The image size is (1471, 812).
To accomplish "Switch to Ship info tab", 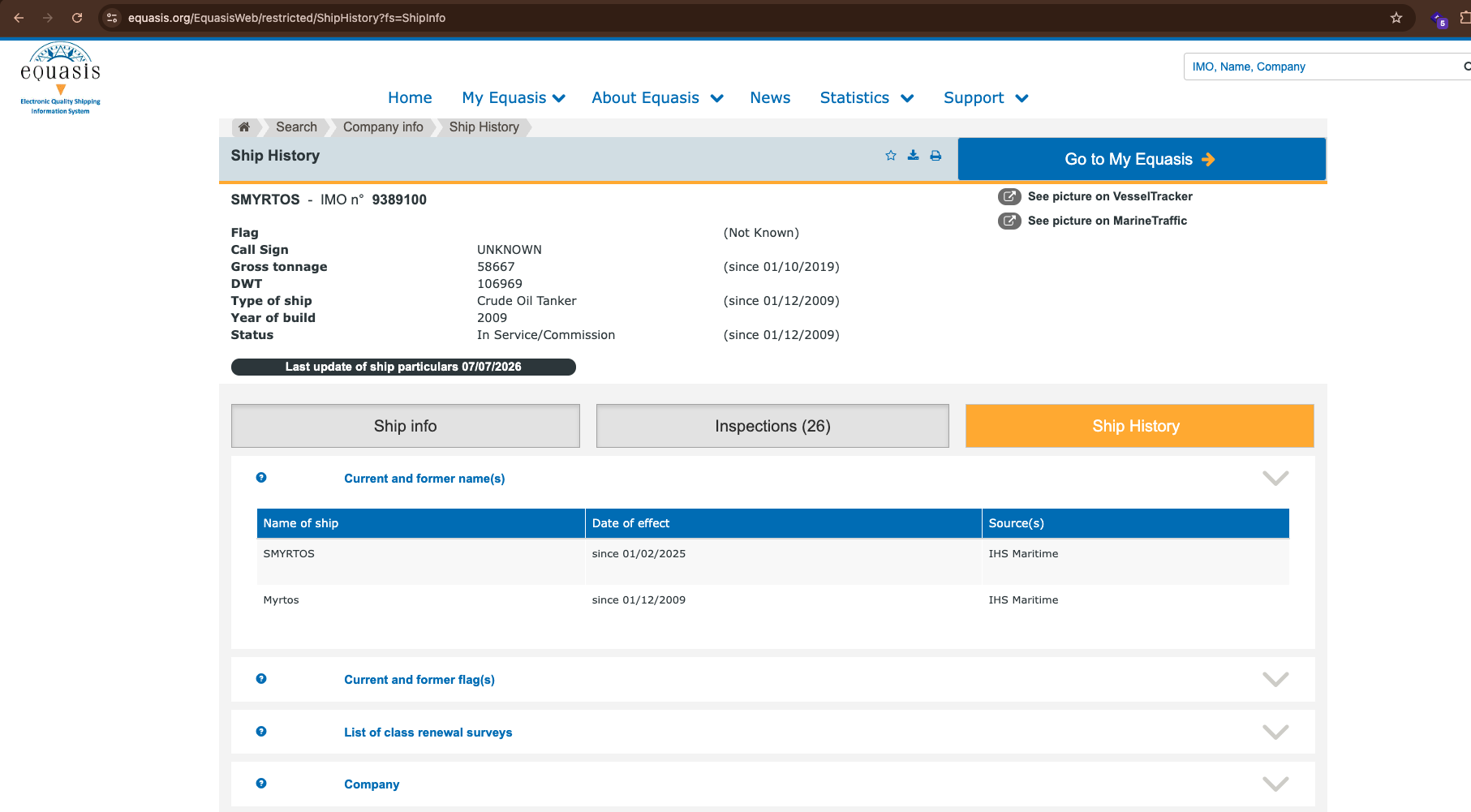I will tap(406, 426).
